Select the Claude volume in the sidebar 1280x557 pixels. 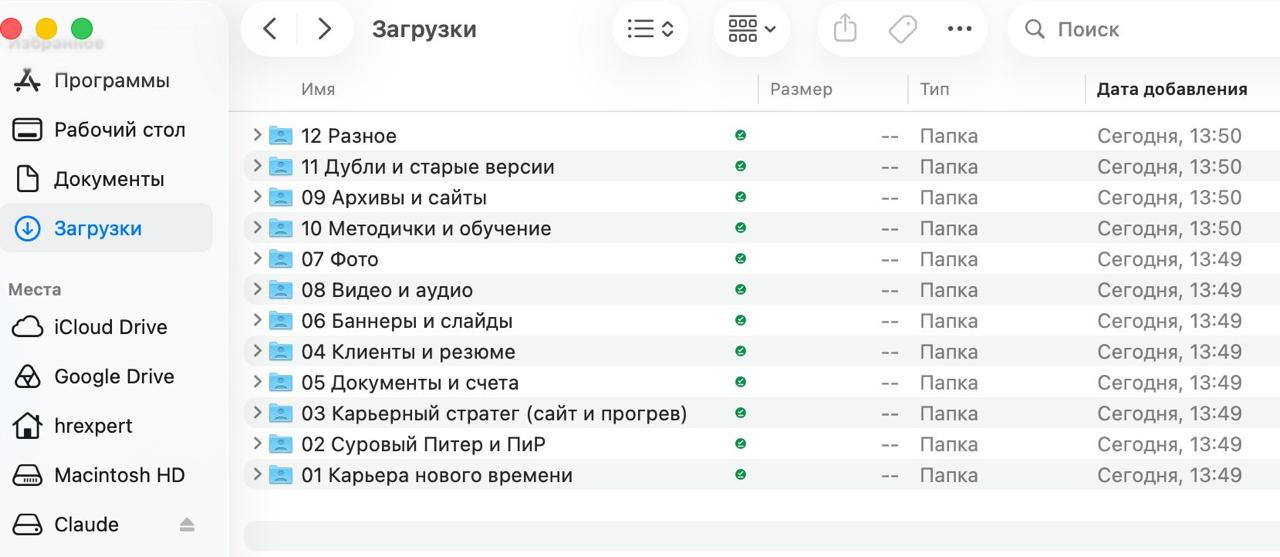(86, 525)
